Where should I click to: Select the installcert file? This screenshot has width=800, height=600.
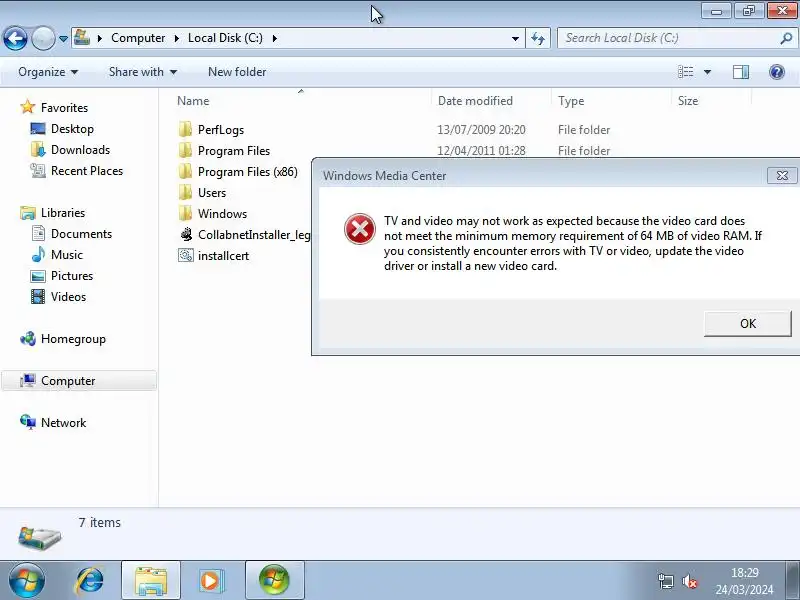coord(223,255)
